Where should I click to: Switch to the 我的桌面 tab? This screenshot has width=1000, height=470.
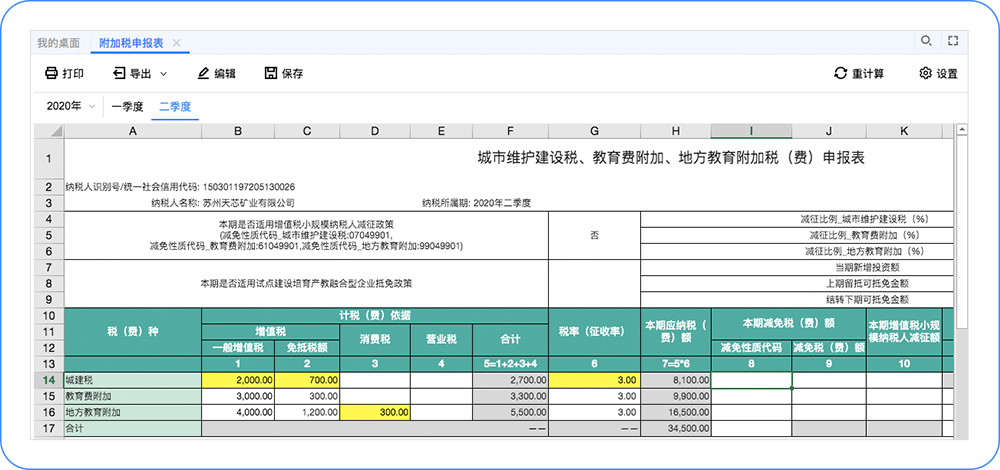tap(58, 43)
